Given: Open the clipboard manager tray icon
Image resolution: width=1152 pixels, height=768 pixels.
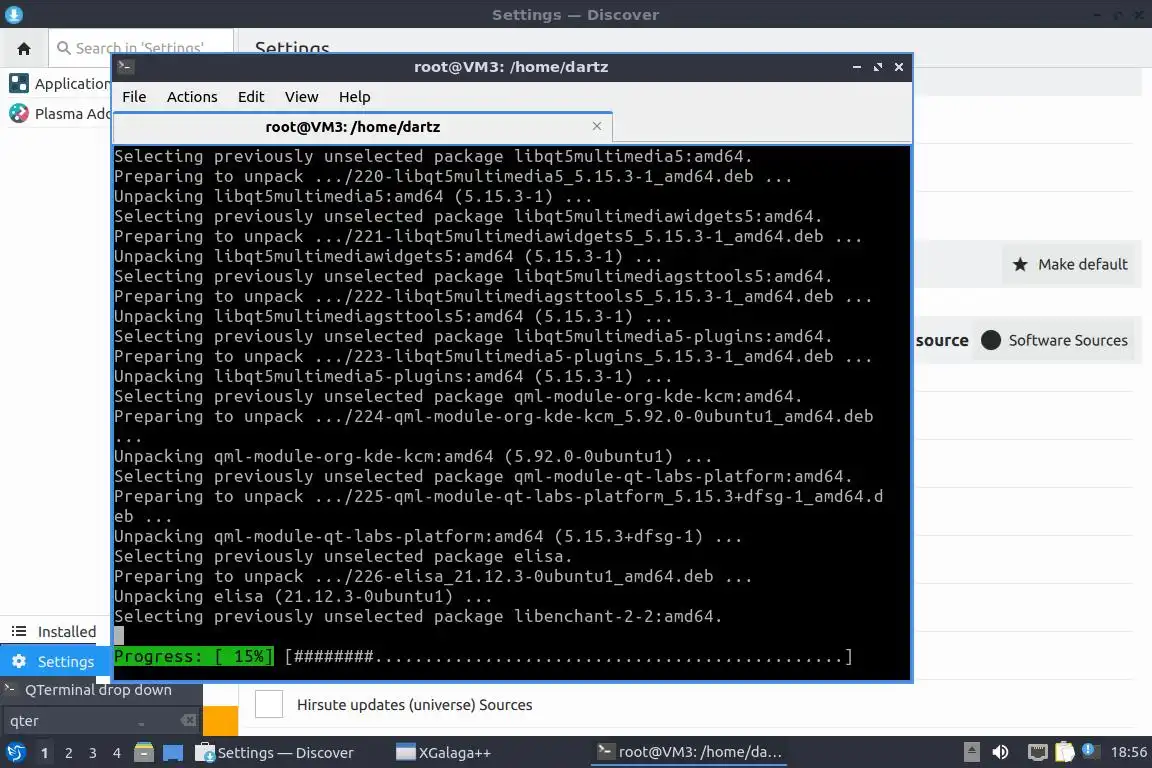Looking at the screenshot, I should coord(1065,752).
